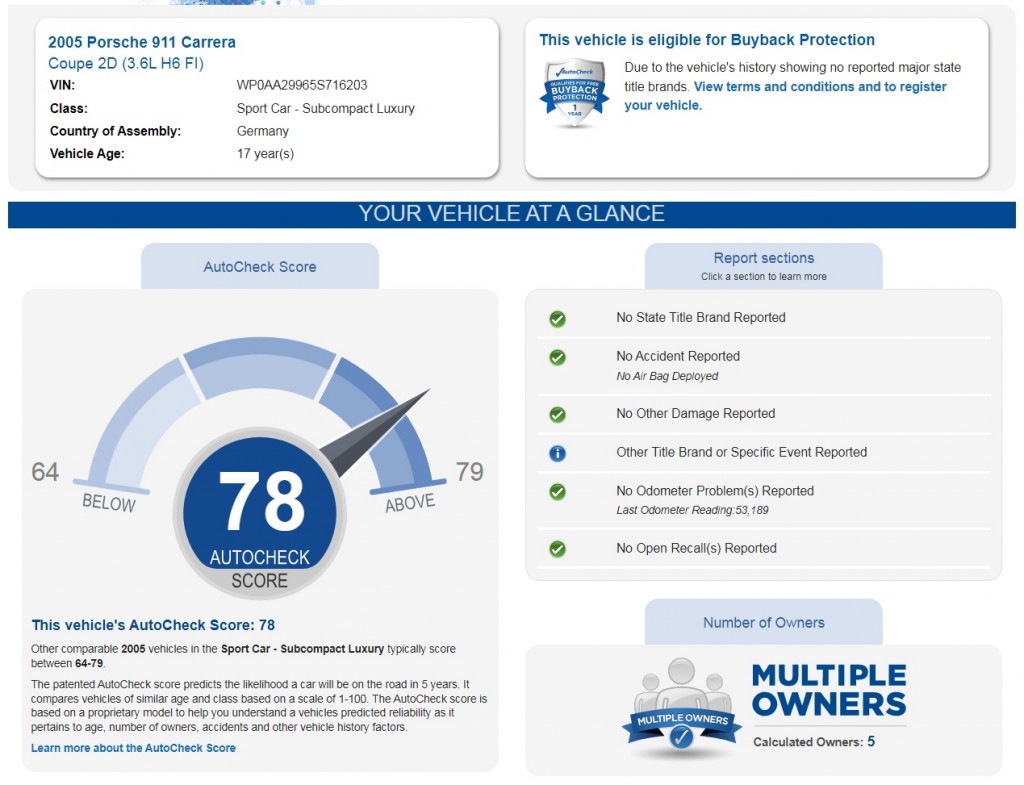Click No Air Bag Deployed note
Screen dimensions: 1024x785
(x=667, y=376)
